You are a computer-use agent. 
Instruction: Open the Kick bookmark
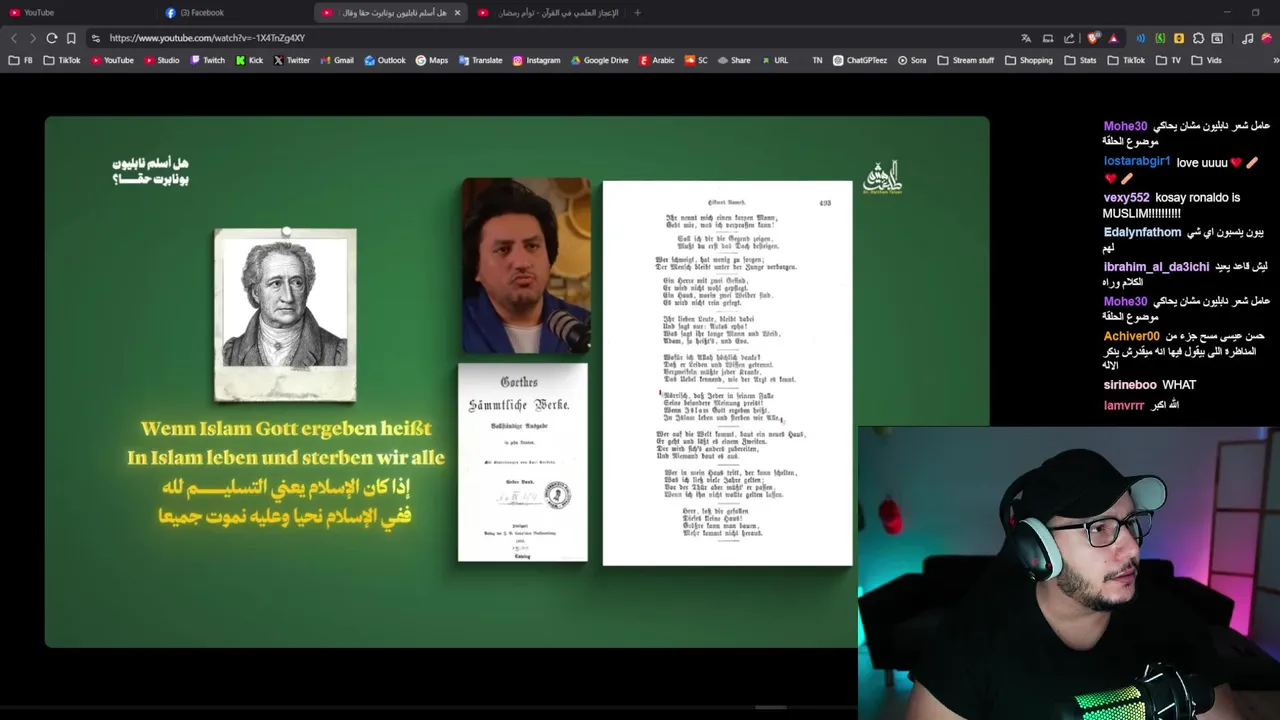250,60
